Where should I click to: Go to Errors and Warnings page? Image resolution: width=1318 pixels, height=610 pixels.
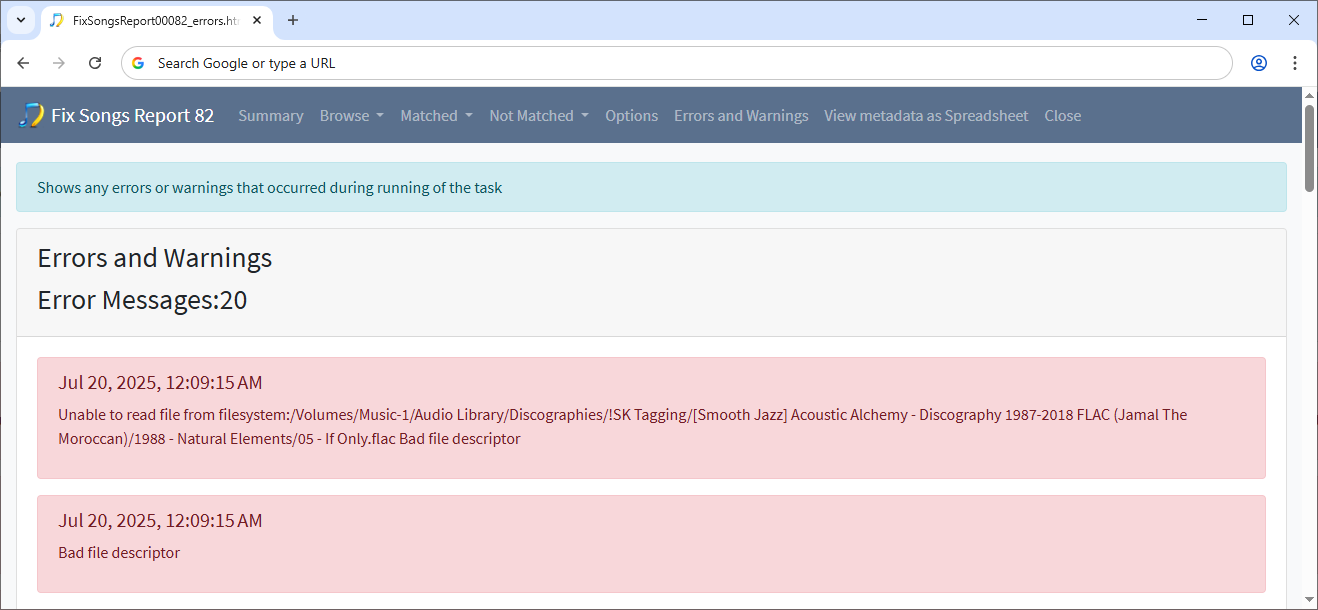[x=741, y=116]
